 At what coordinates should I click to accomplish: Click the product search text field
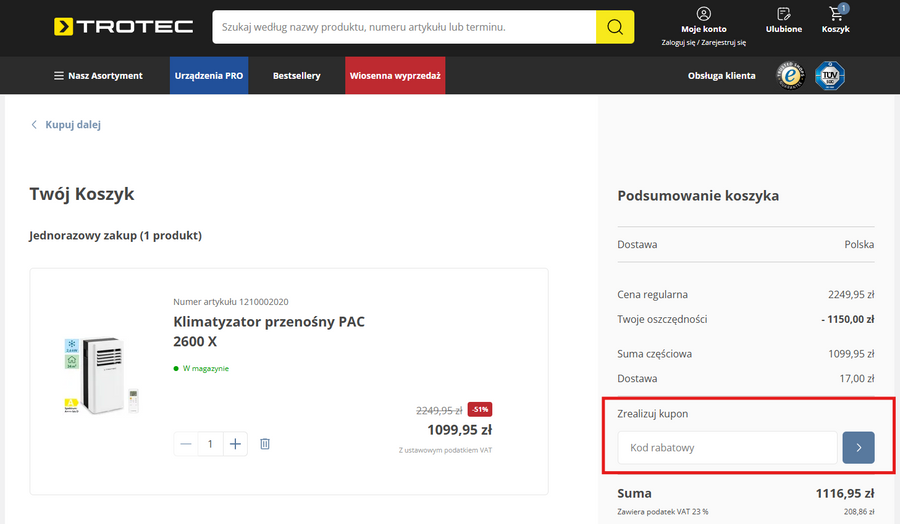(x=404, y=27)
